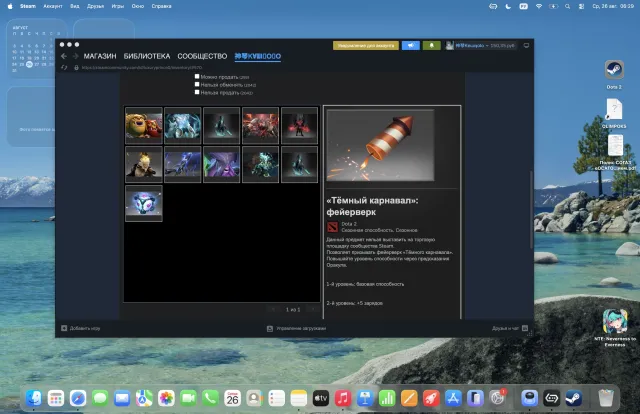The image size is (640, 414).
Task: Open the Steam menu in menu bar
Action: coord(28,6)
